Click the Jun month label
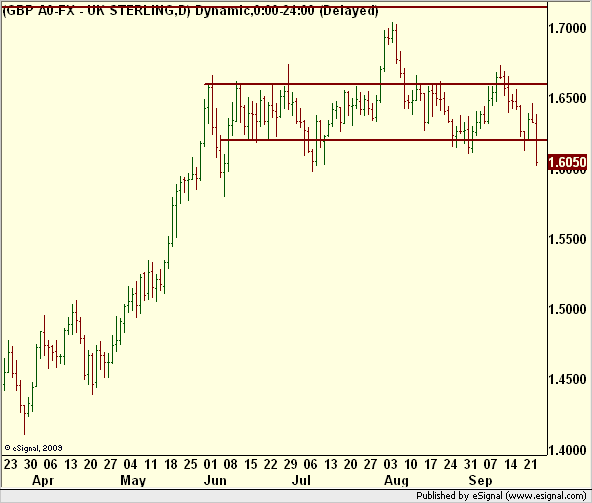The image size is (592, 503). coord(215,481)
